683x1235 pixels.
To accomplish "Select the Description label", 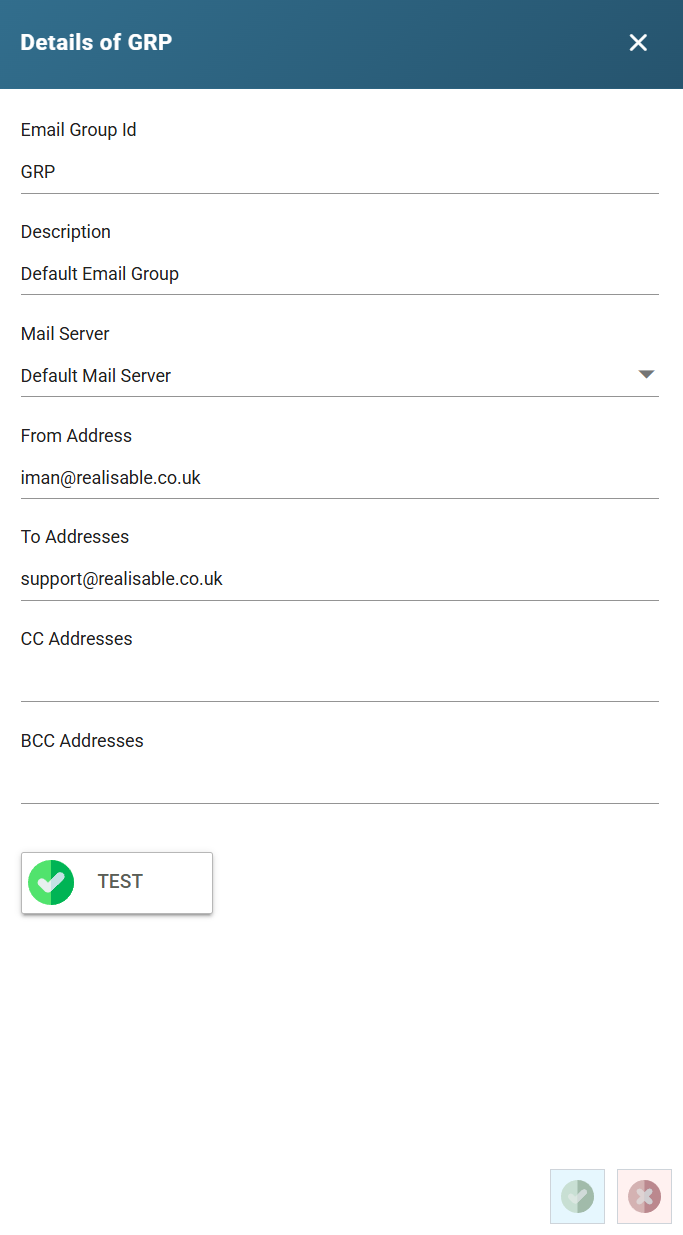I will (66, 232).
